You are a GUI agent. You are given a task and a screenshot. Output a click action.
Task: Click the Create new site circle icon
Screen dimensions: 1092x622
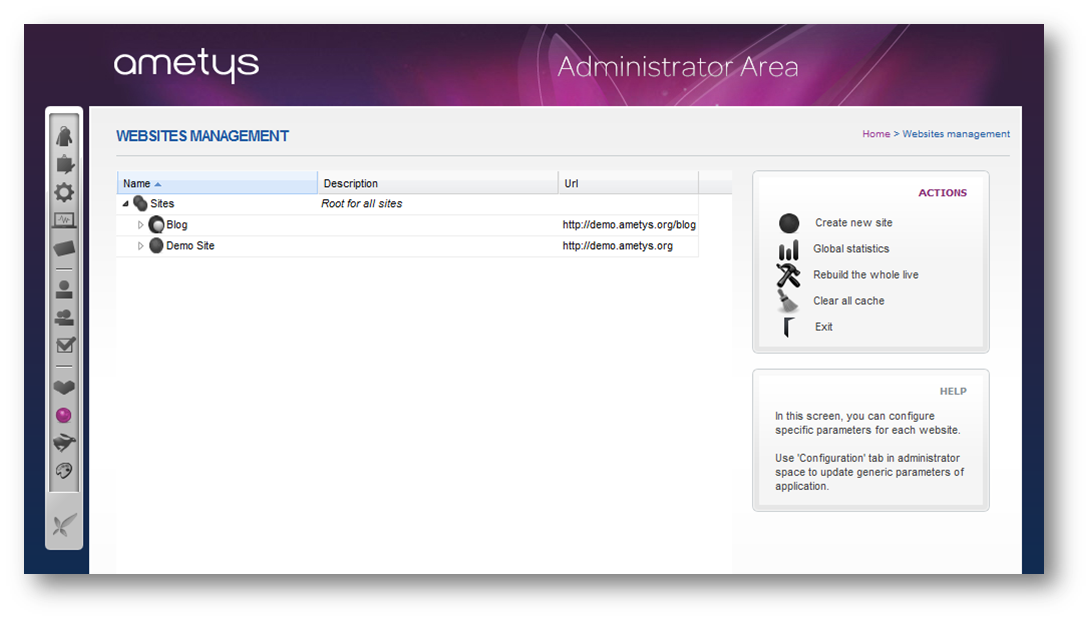coord(789,222)
